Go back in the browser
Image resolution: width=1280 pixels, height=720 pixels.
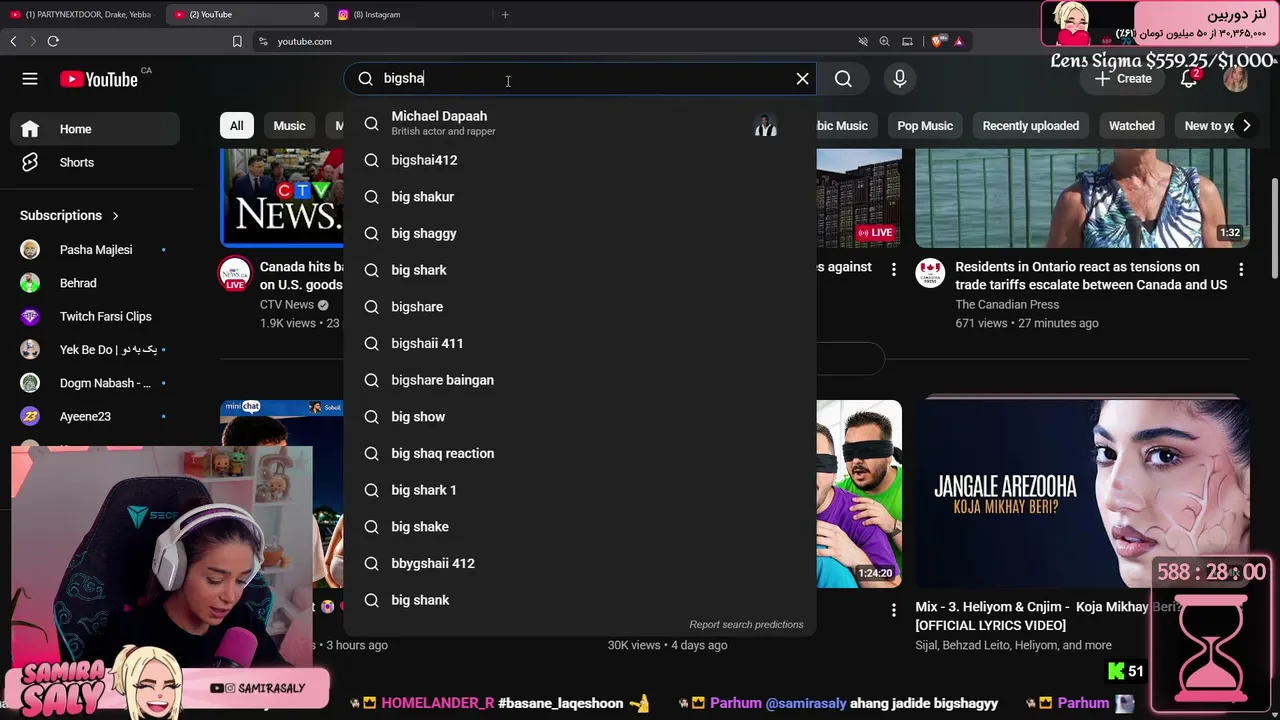(13, 41)
